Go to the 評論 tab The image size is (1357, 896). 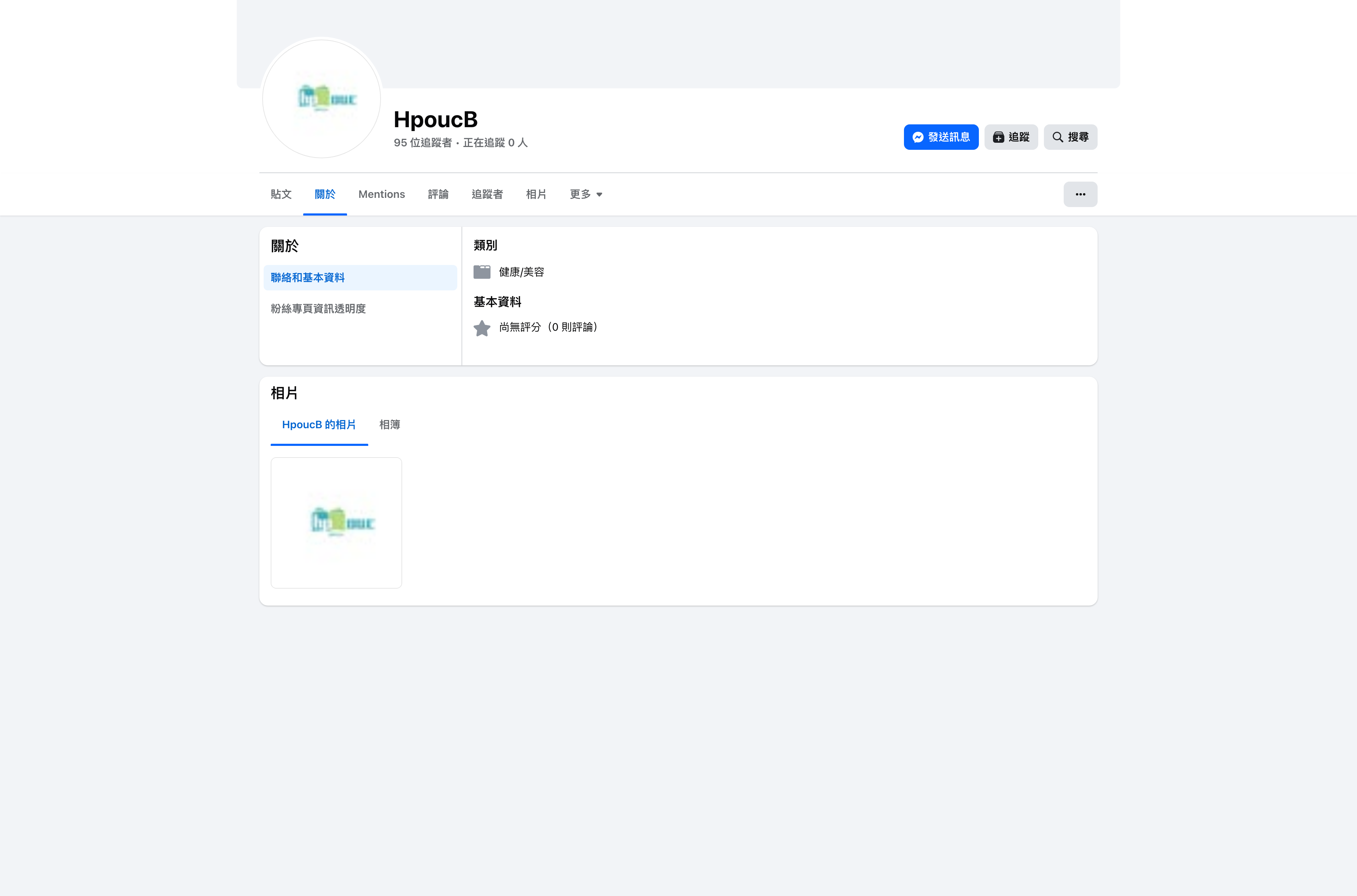pos(438,194)
